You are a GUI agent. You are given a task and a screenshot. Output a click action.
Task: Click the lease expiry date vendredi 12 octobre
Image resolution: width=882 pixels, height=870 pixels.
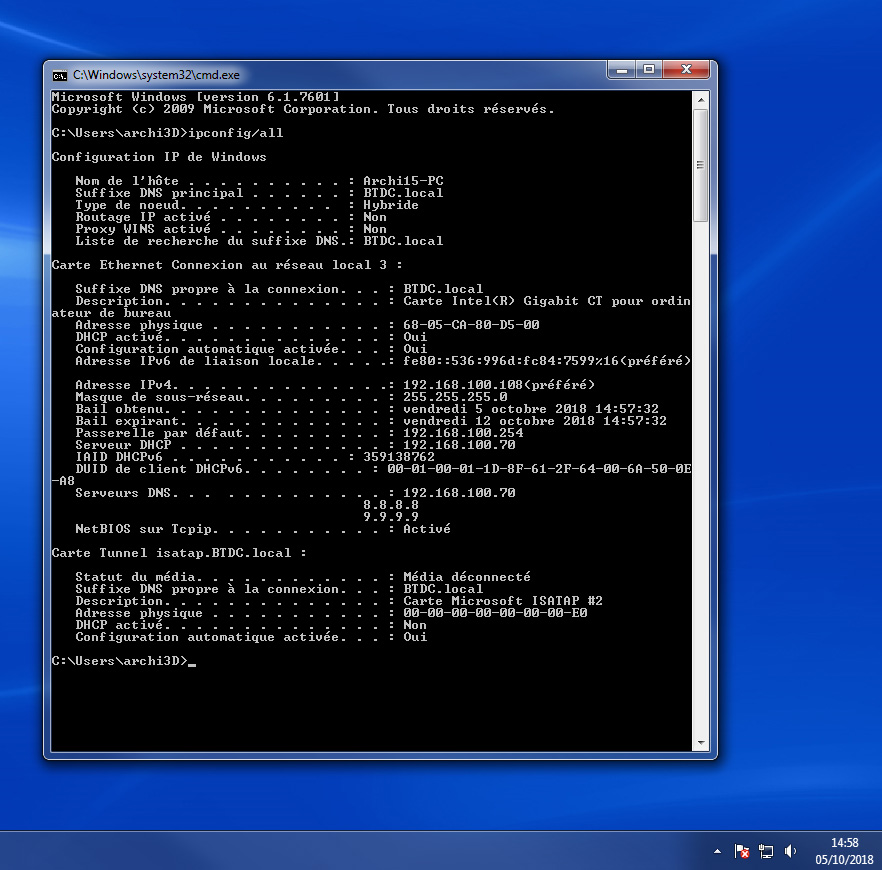coord(479,421)
